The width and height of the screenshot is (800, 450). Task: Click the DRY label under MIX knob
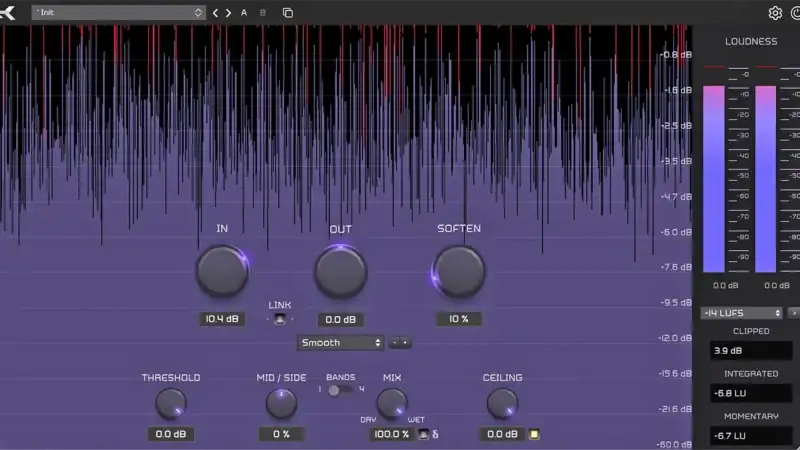368,420
